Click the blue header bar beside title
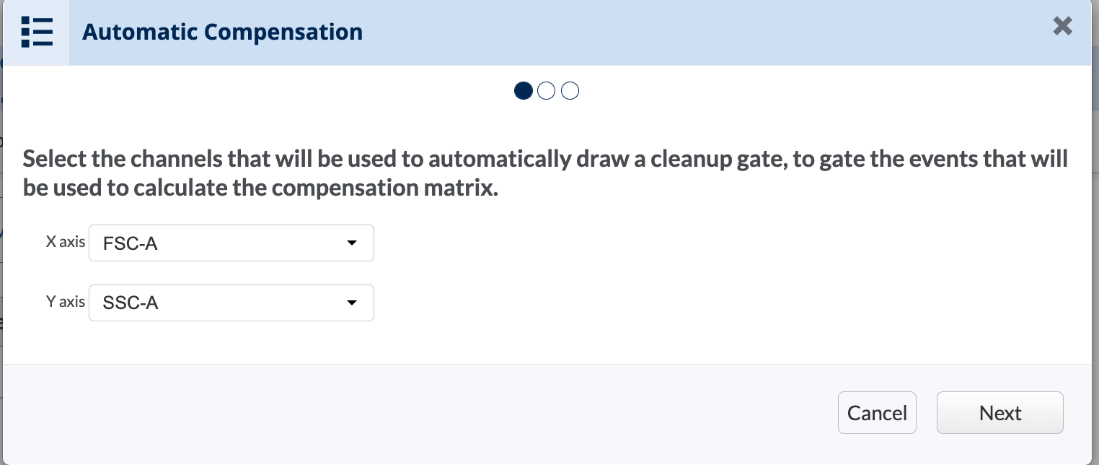Screen dimensions: 1099x465 [x=700, y=32]
